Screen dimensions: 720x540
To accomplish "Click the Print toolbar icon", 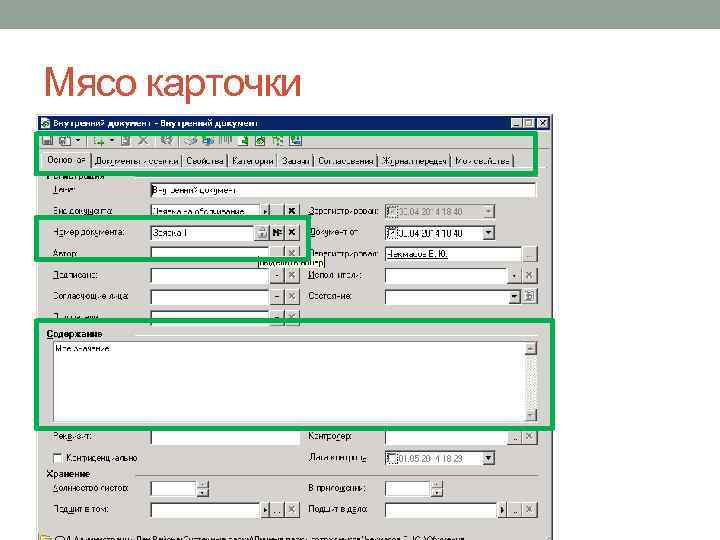I will click(x=65, y=141).
